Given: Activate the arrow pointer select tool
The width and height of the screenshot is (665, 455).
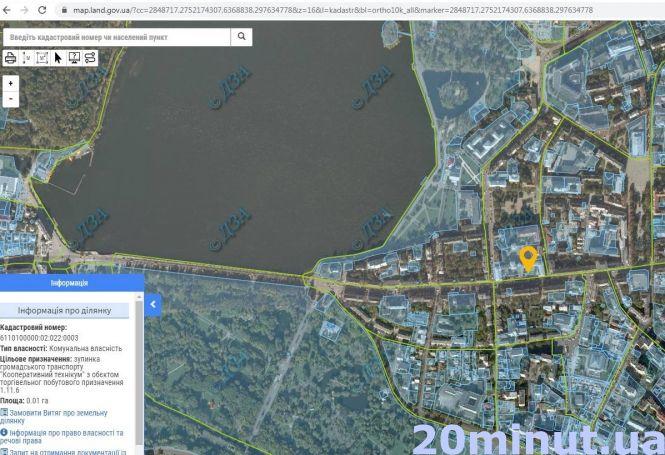Looking at the screenshot, I should point(58,57).
